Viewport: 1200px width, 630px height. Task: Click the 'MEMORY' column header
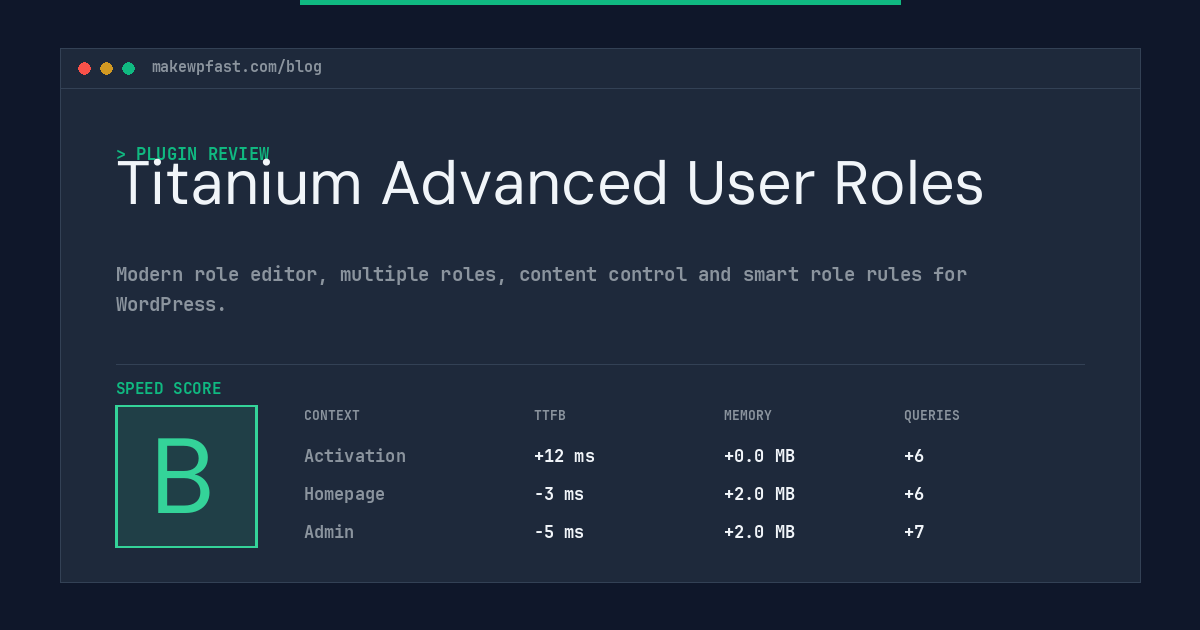(748, 416)
